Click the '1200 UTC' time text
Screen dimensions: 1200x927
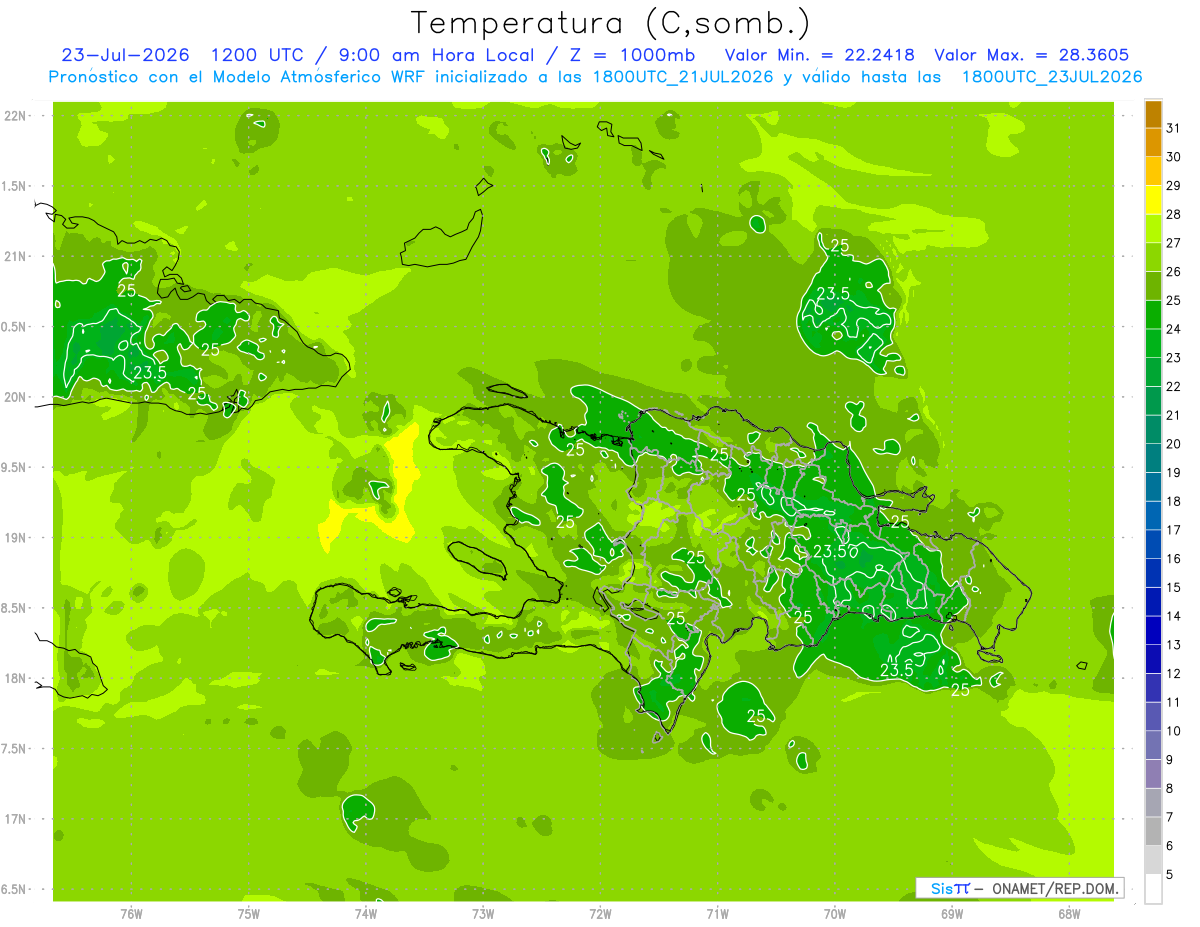coord(257,55)
